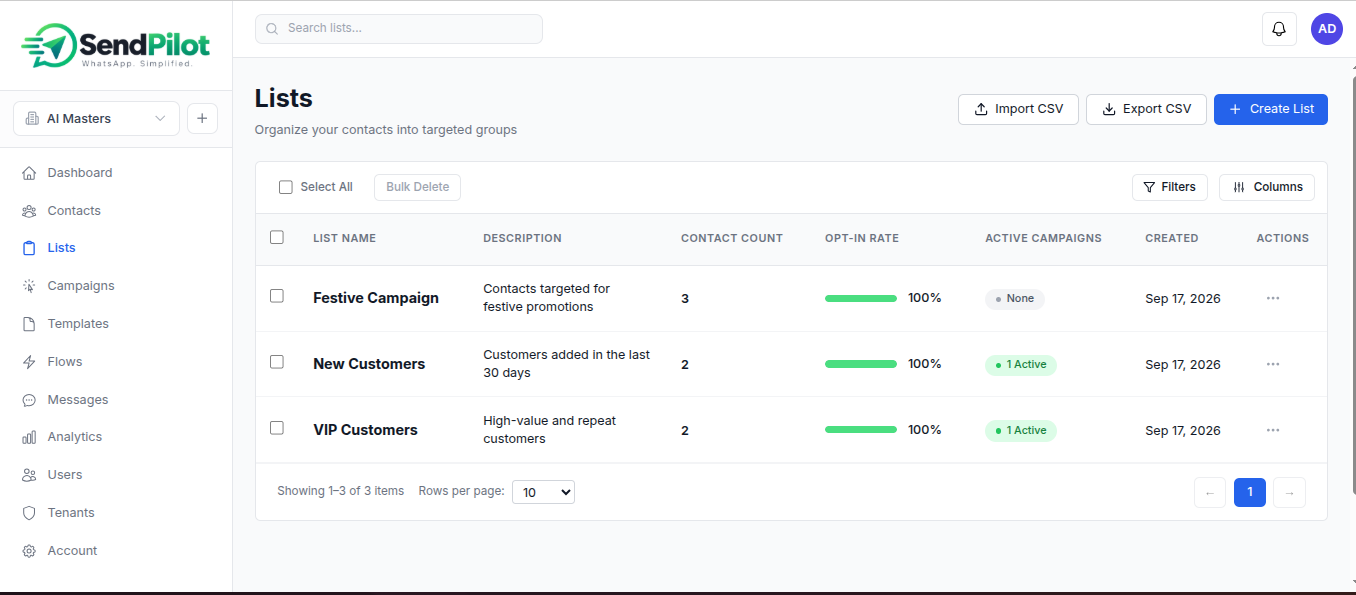The height and width of the screenshot is (595, 1356).
Task: Sort by the Created column header
Action: tap(1172, 238)
